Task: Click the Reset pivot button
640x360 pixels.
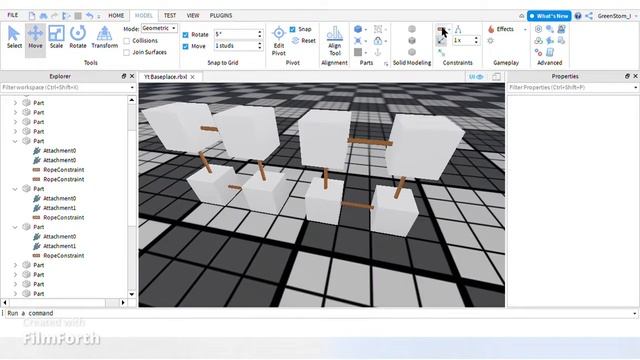Action: (x=304, y=41)
